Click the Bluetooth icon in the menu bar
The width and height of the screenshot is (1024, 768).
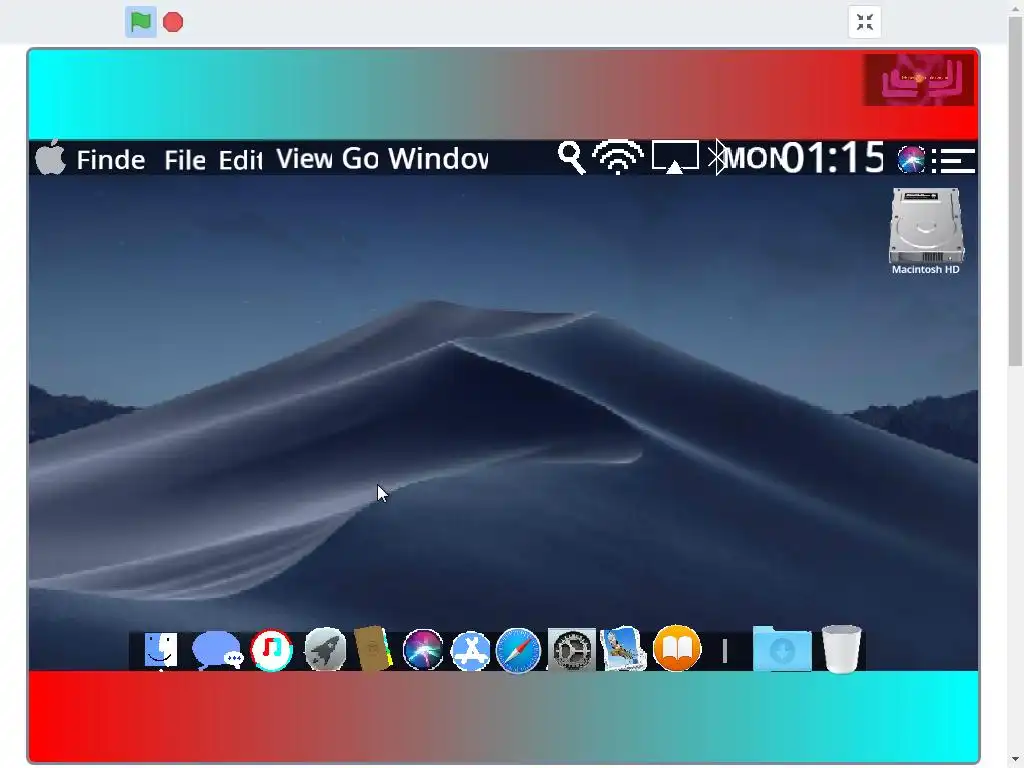[717, 157]
